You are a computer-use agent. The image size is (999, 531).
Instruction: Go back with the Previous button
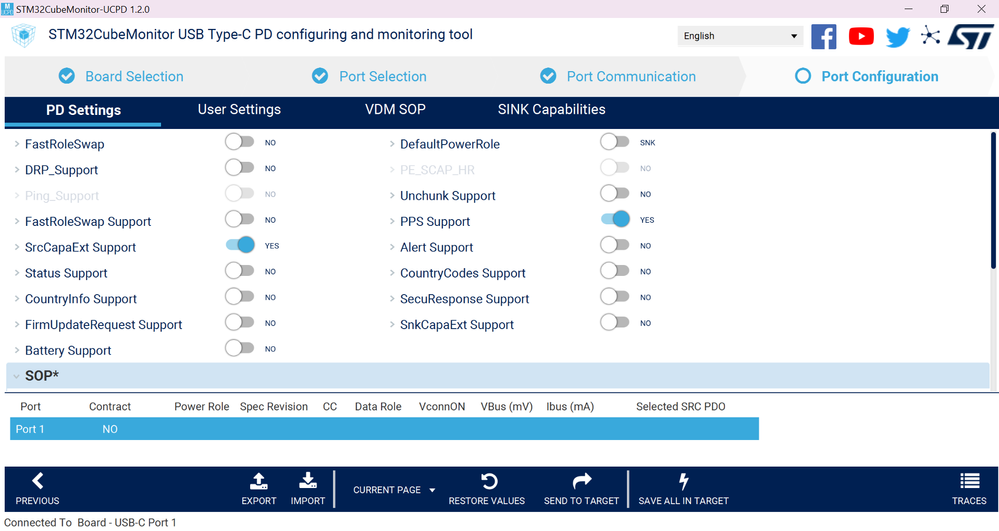(38, 490)
